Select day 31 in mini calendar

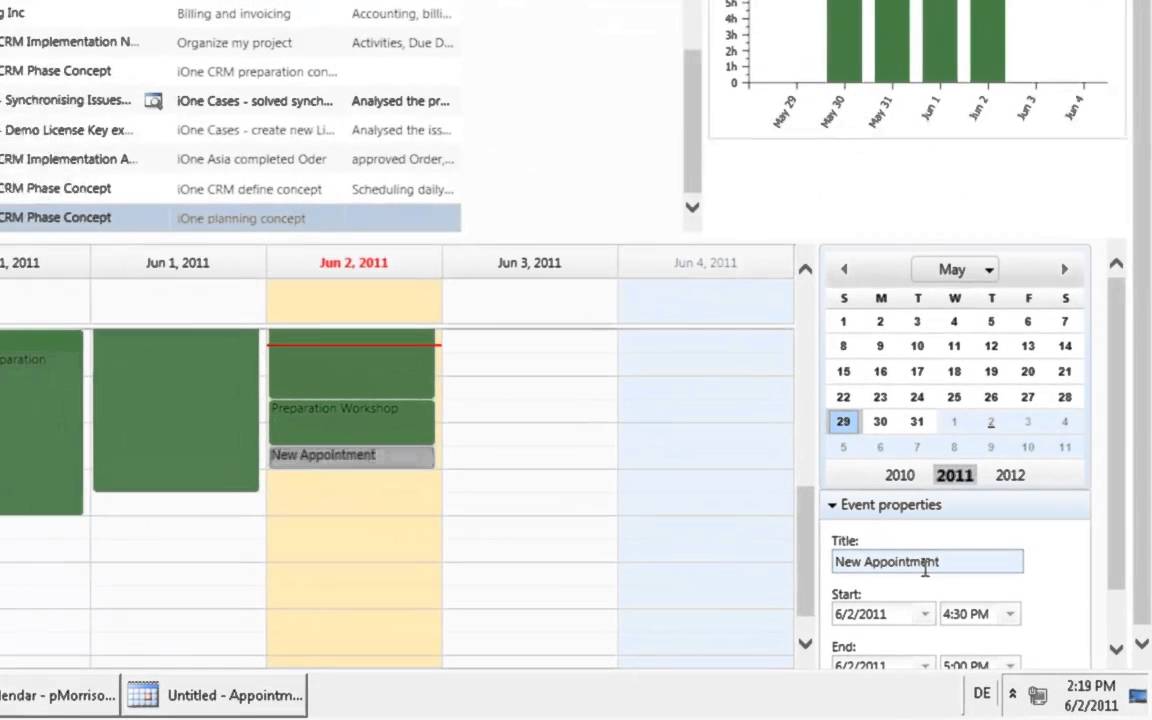point(917,422)
